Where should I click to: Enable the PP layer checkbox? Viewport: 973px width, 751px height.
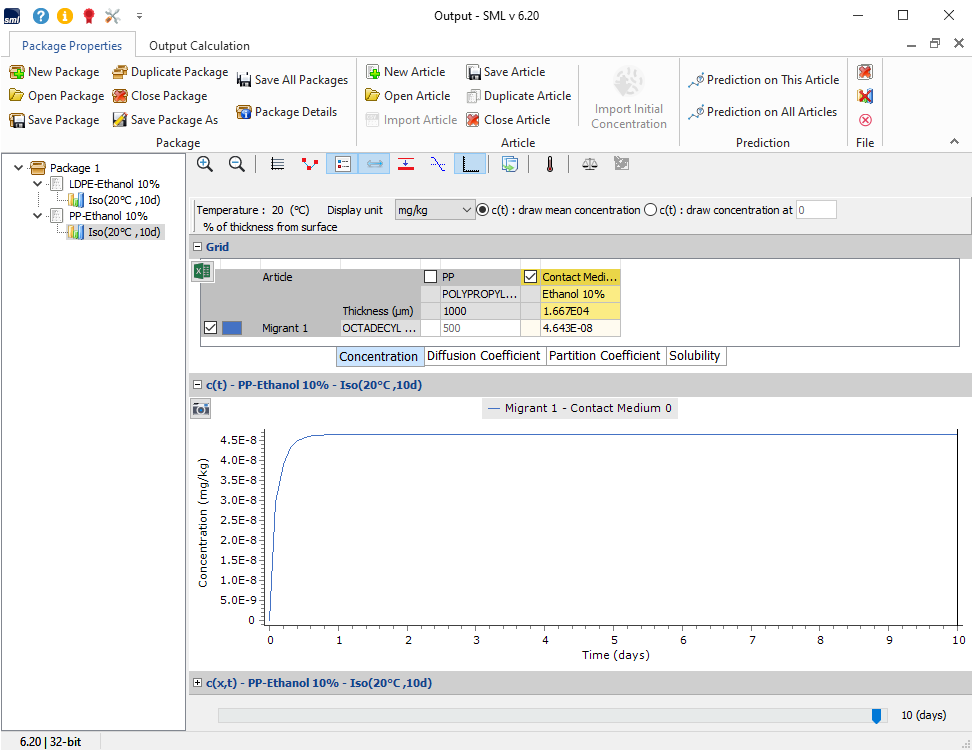(431, 277)
